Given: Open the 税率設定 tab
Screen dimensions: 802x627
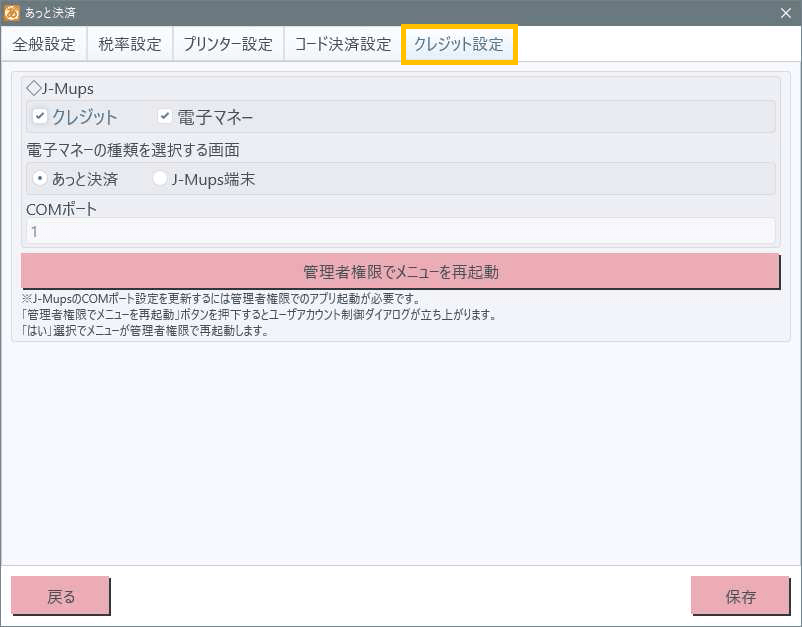Looking at the screenshot, I should [x=130, y=45].
